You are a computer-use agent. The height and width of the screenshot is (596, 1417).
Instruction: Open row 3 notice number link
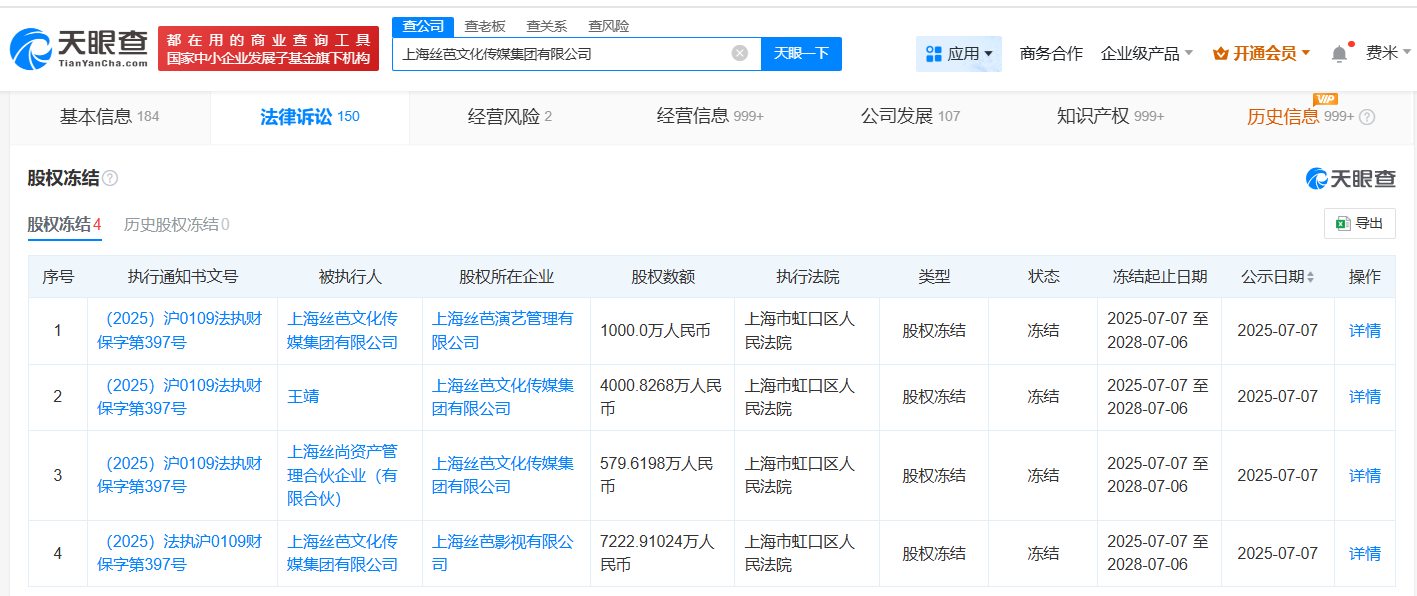point(180,475)
